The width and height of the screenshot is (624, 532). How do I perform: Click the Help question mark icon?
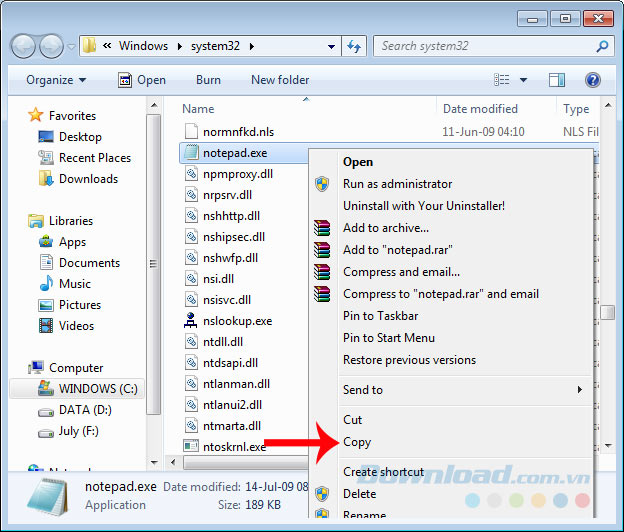click(592, 80)
